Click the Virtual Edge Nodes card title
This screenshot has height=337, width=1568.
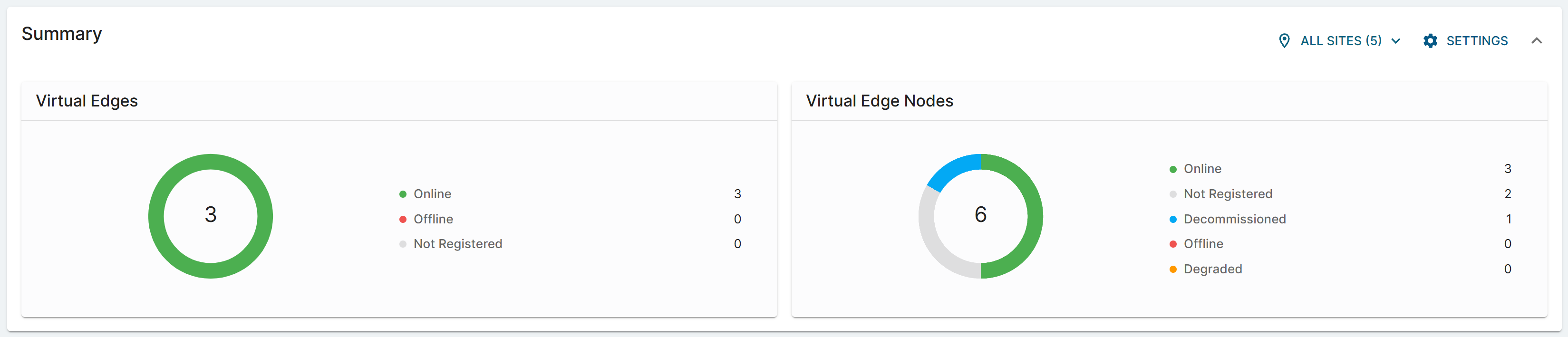(879, 101)
